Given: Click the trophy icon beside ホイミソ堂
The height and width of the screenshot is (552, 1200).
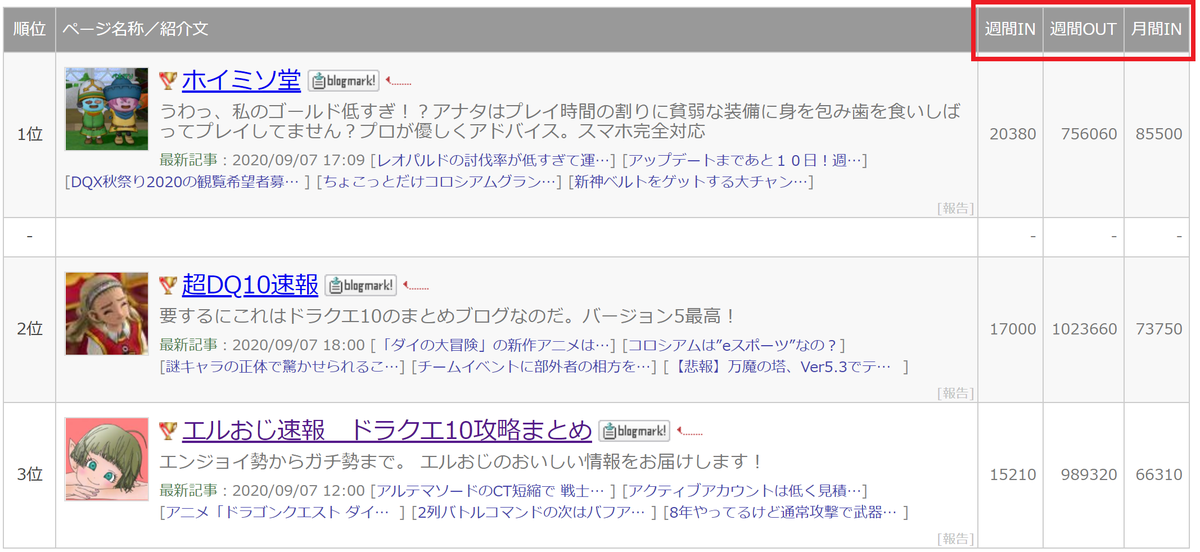Looking at the screenshot, I should [x=168, y=81].
